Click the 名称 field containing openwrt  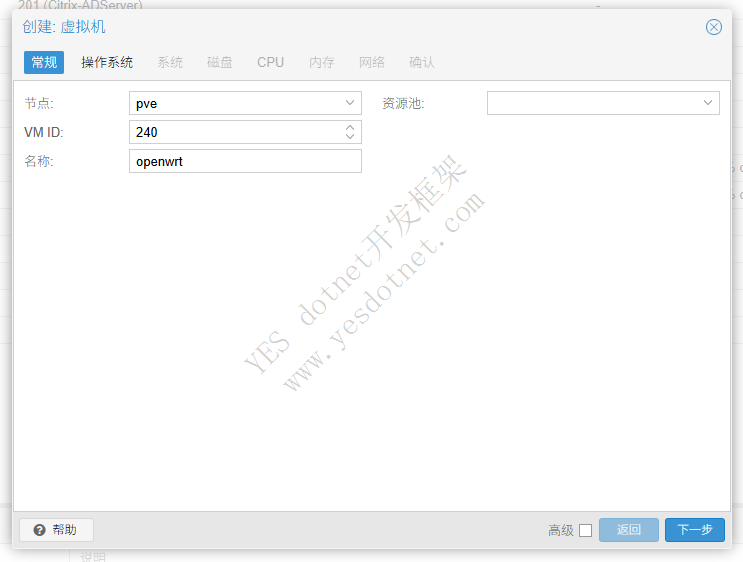point(245,161)
